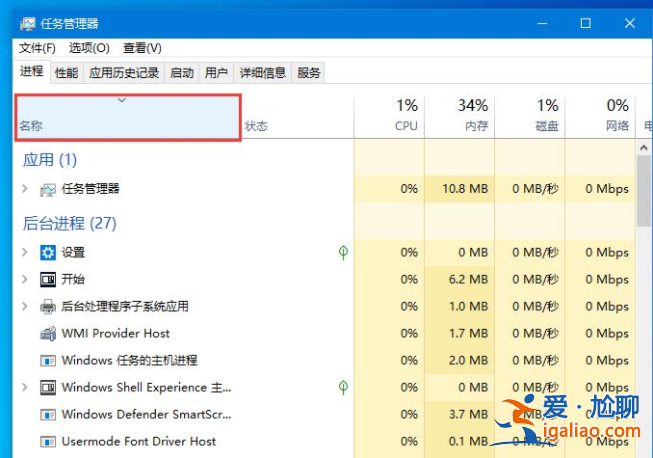653x458 pixels.
Task: Sort by the 名称 column header
Action: pos(128,117)
